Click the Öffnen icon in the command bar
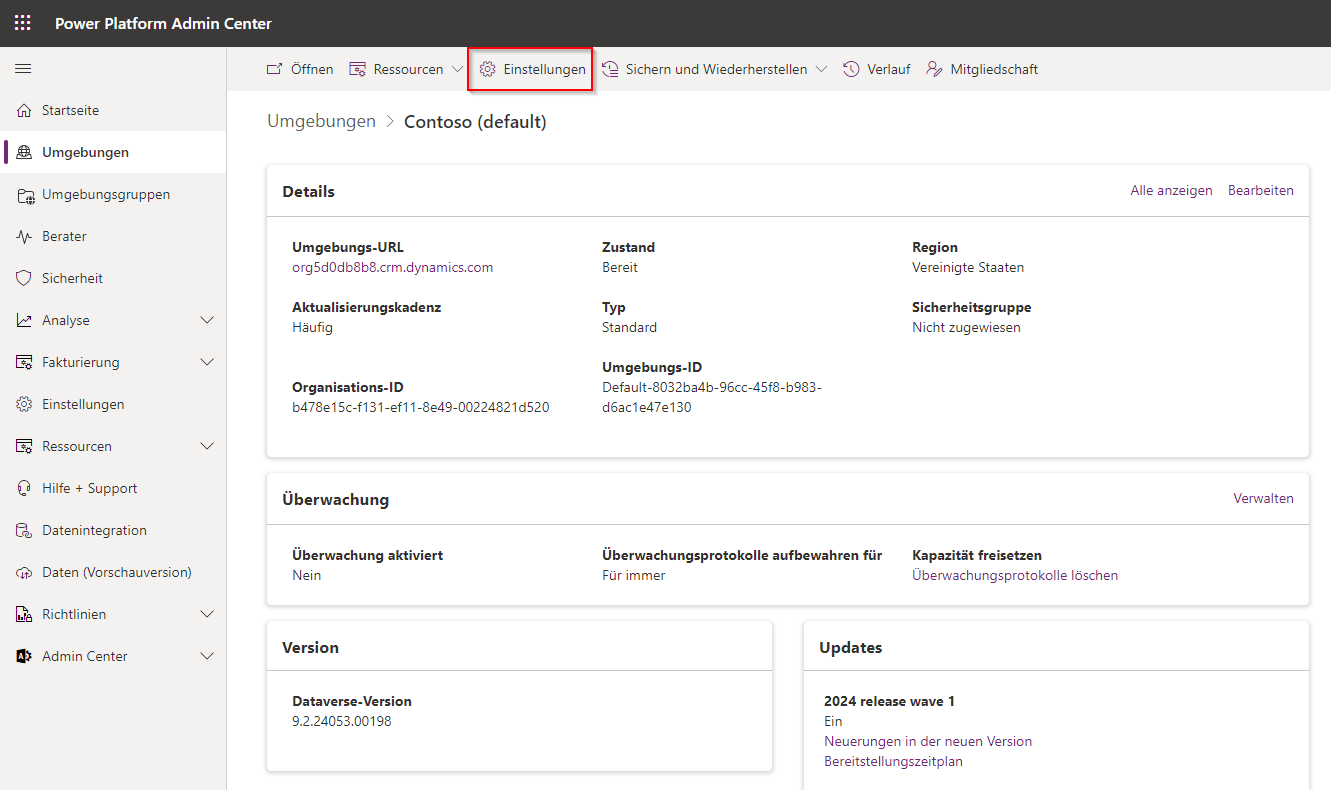Image resolution: width=1331 pixels, height=790 pixels. click(274, 70)
